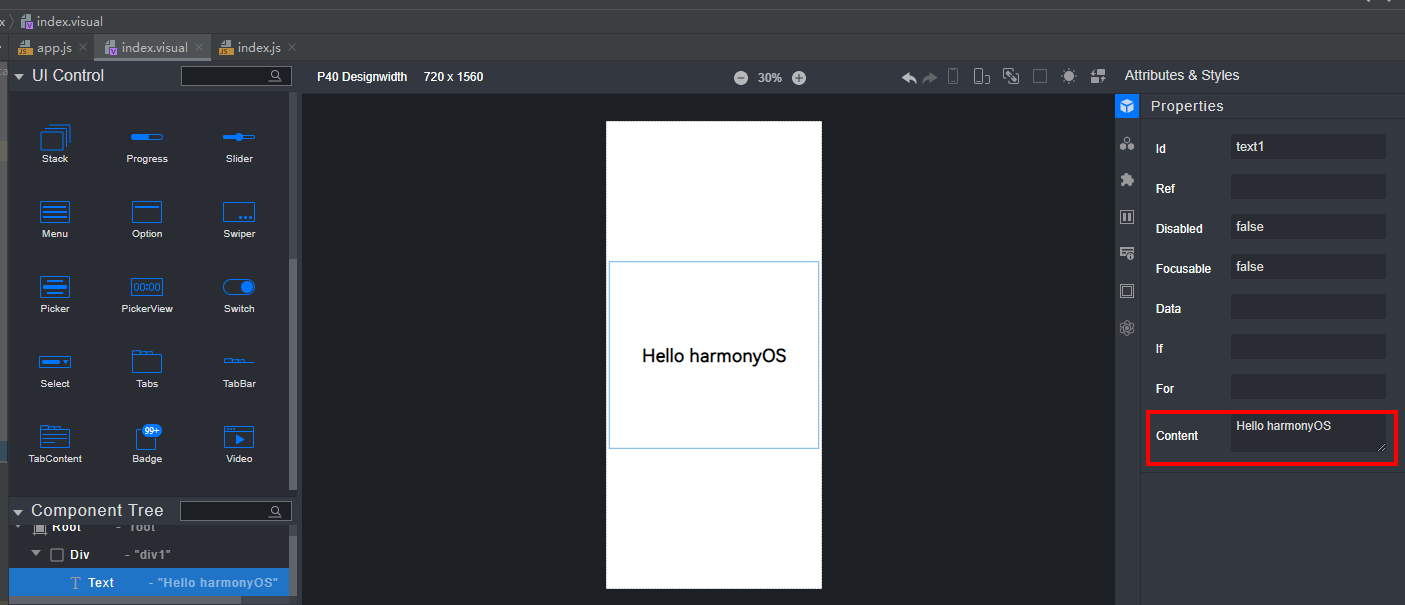The width and height of the screenshot is (1405, 605).
Task: Open the box model frame icon tab
Action: 1127,291
